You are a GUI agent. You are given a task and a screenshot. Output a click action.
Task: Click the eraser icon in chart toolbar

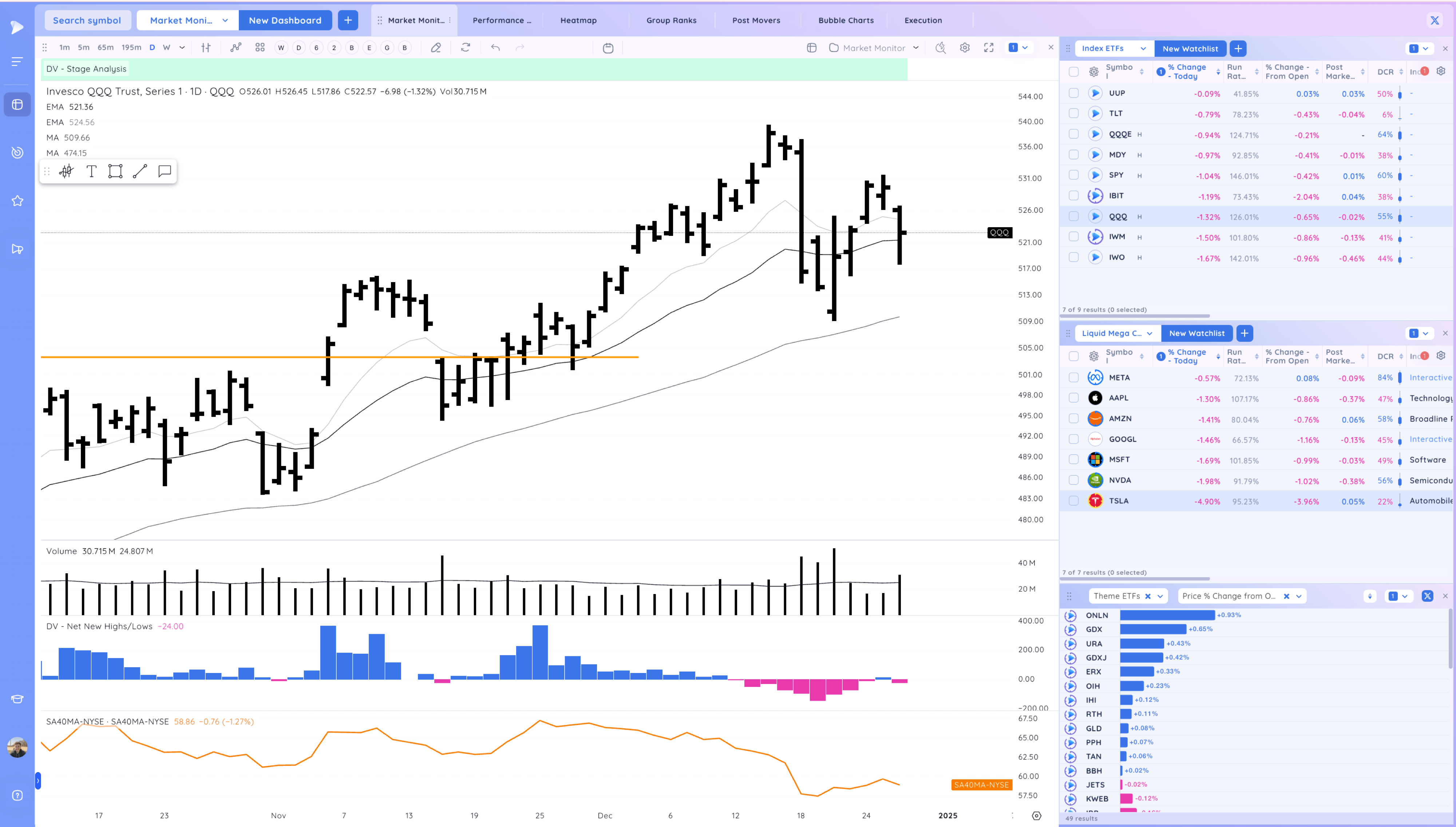[436, 48]
